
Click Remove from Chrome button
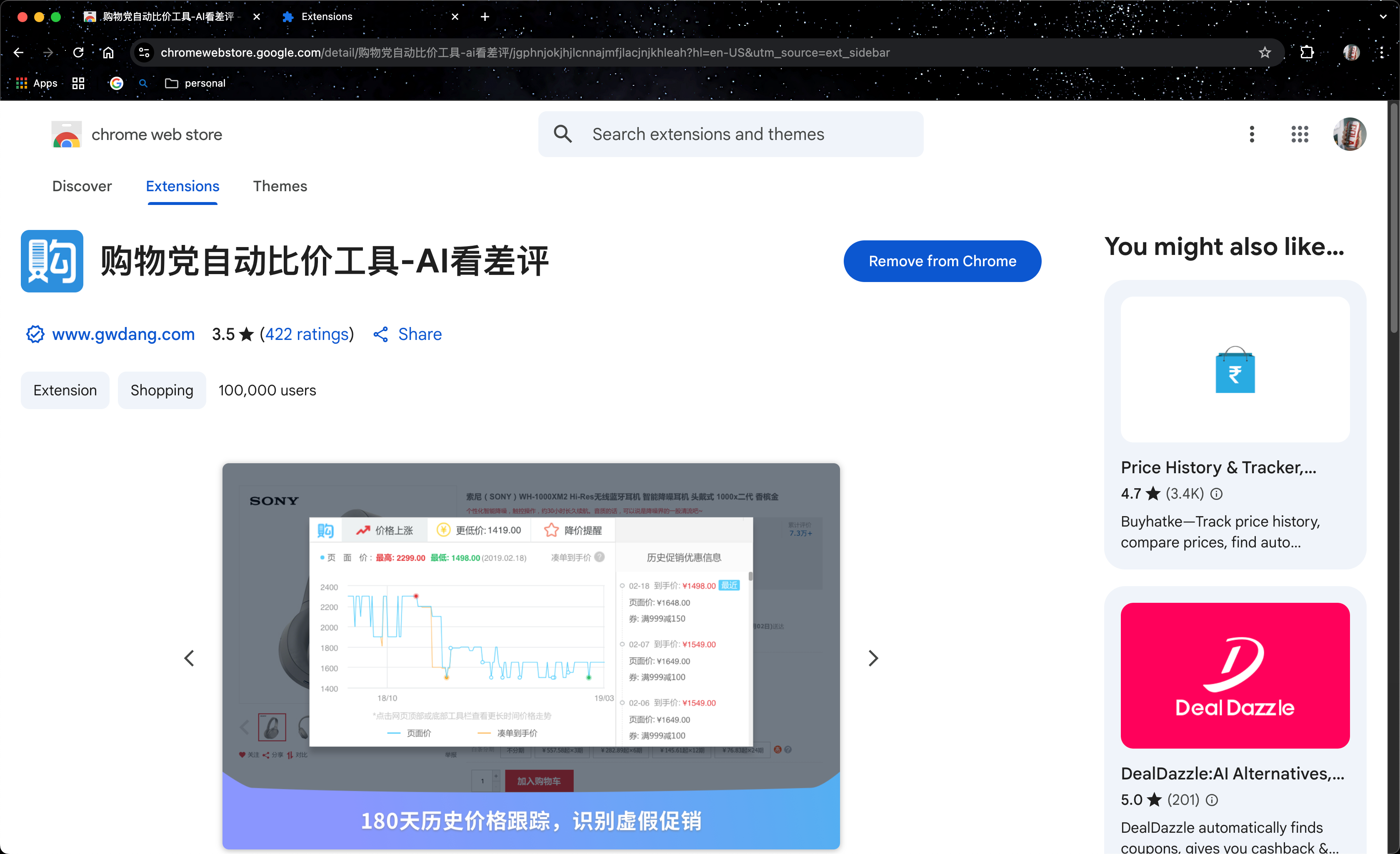click(x=942, y=261)
